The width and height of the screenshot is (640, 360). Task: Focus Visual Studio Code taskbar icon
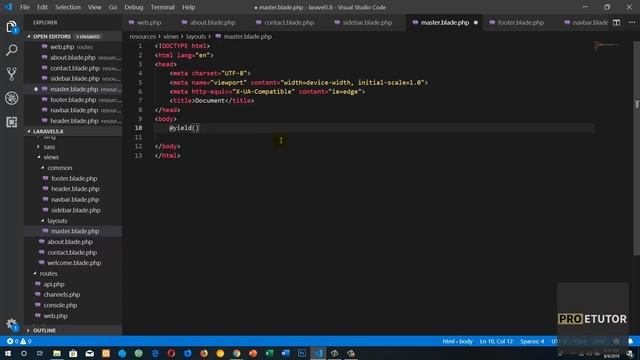point(318,353)
